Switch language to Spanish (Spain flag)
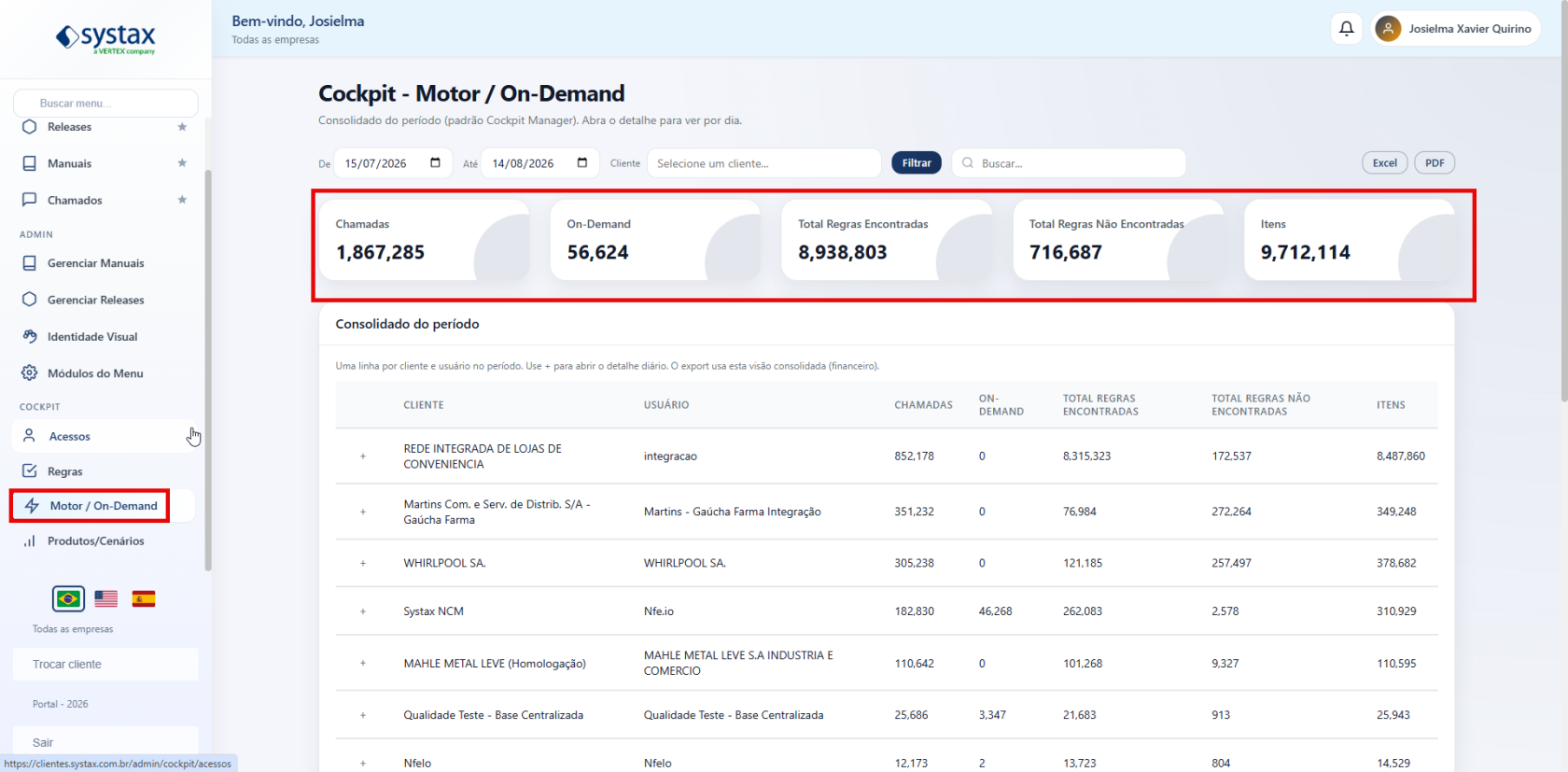The height and width of the screenshot is (772, 1568). (x=144, y=598)
